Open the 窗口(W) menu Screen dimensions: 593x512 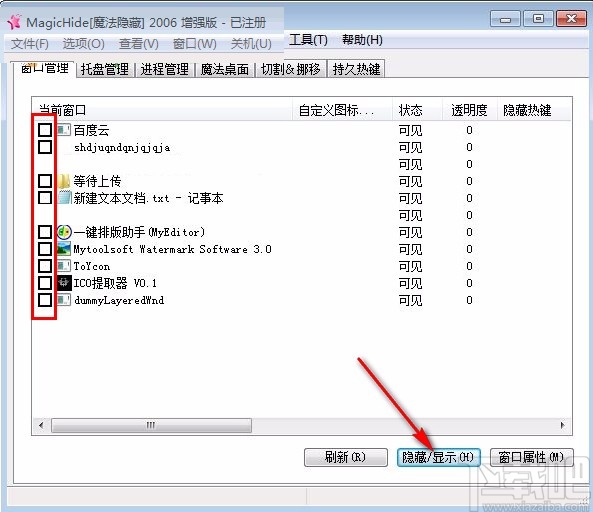[x=194, y=44]
